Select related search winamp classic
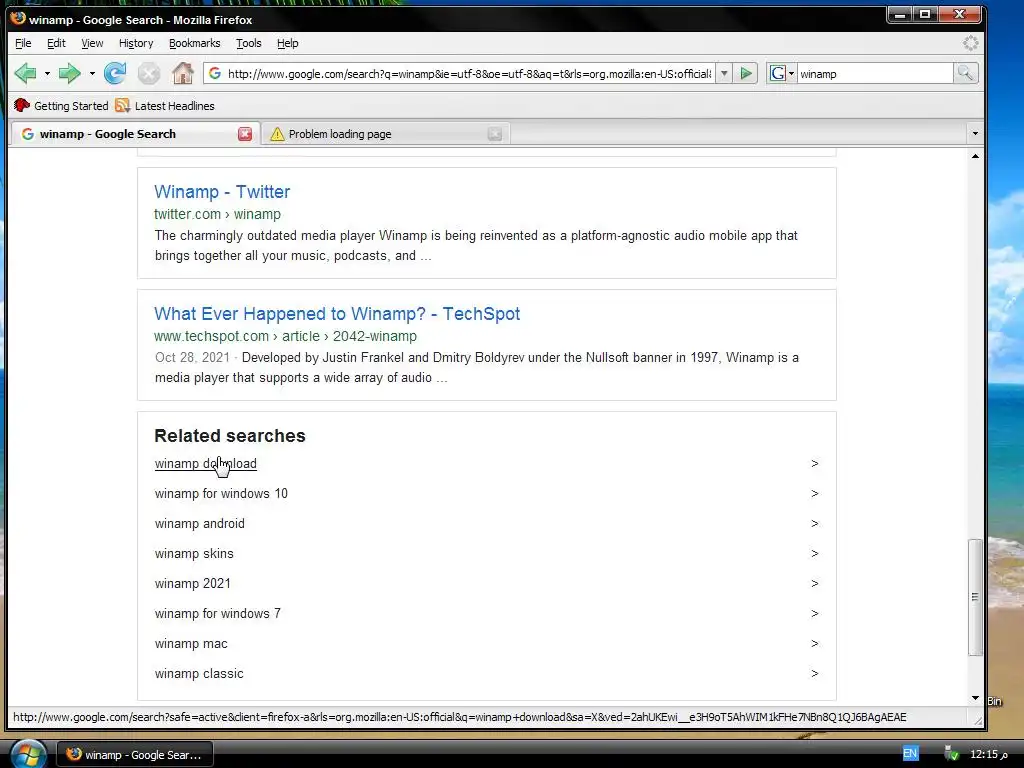 coord(199,674)
